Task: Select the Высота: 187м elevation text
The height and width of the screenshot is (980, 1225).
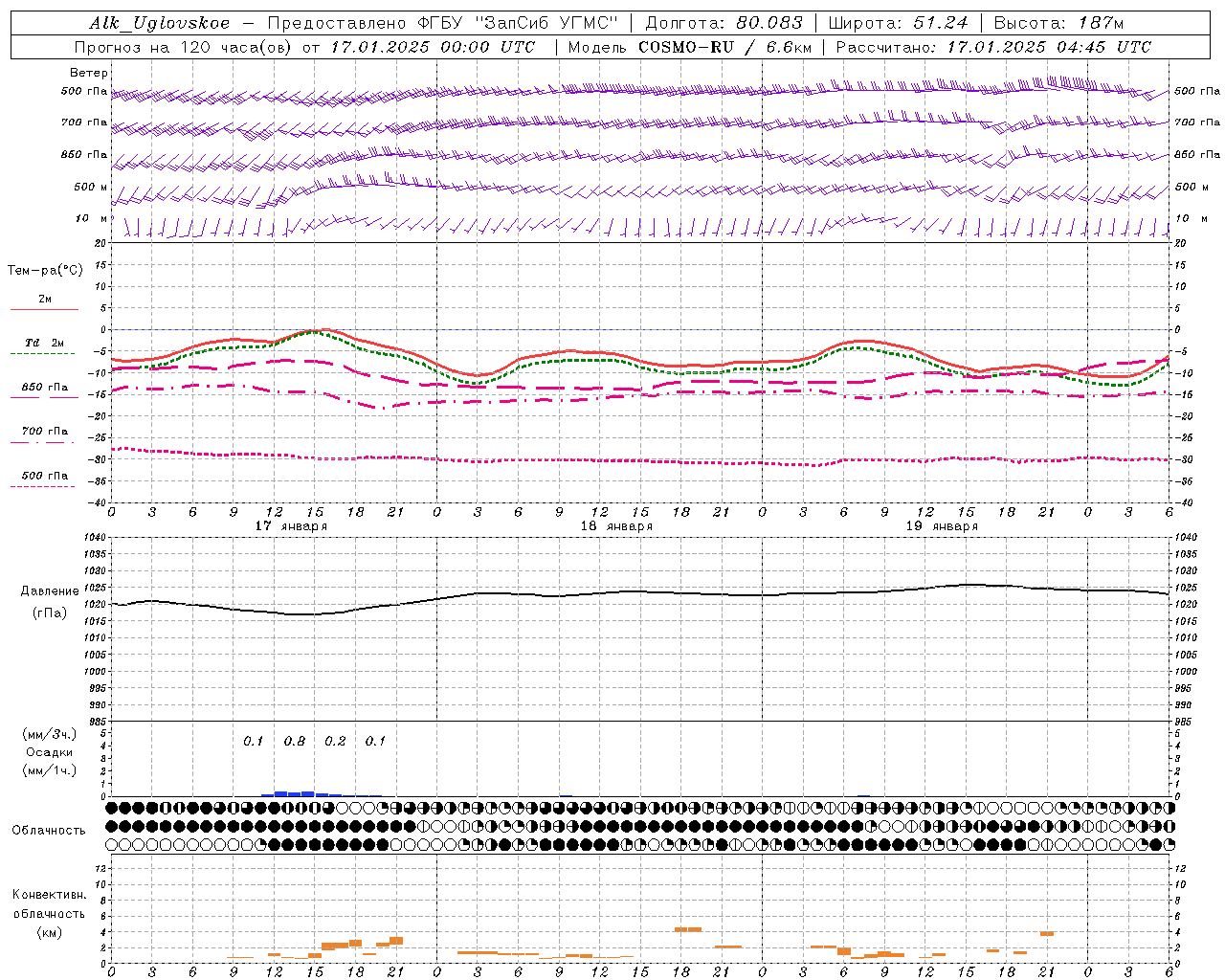Action: click(1058, 23)
